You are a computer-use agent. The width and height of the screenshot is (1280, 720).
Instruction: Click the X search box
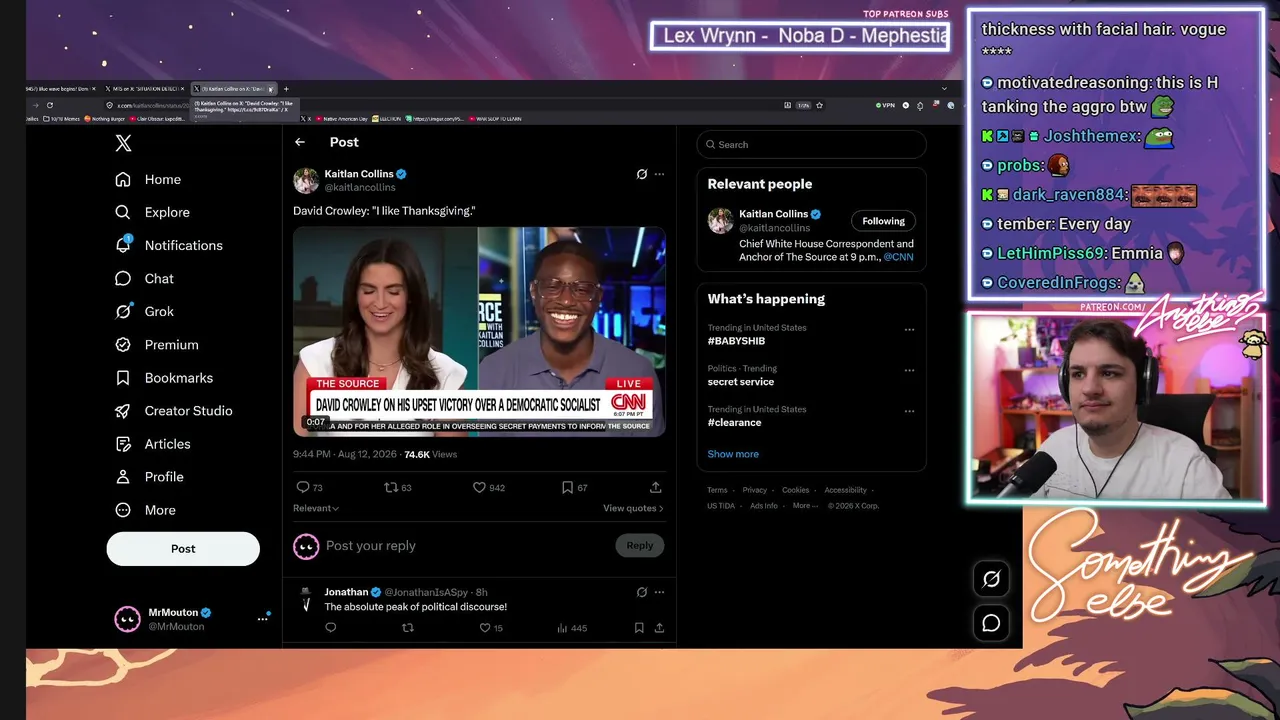click(811, 144)
